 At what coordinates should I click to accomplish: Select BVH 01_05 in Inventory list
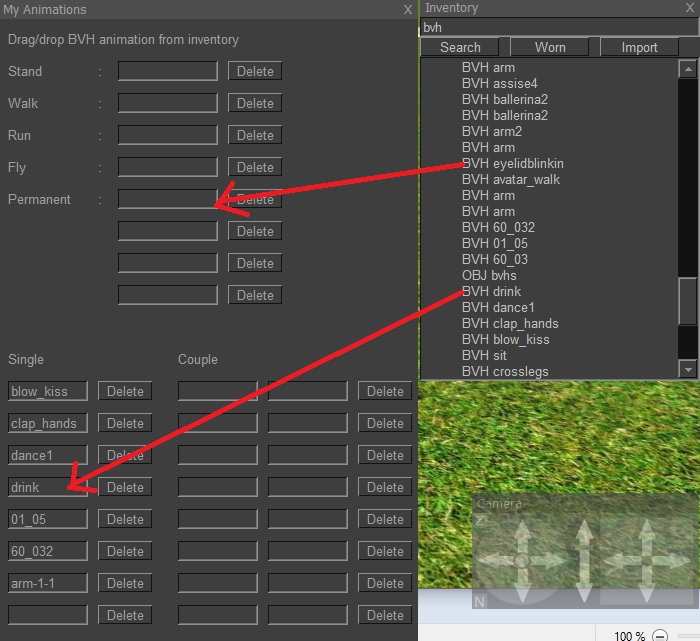click(495, 244)
